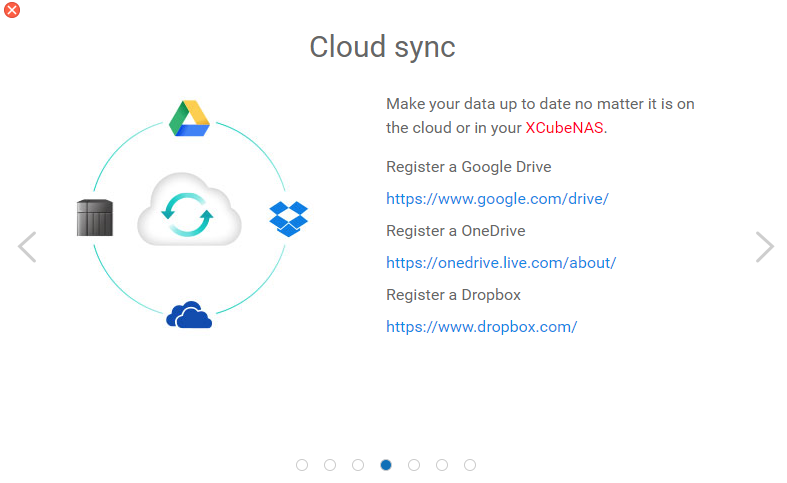
Task: Click the 'Register a Dropbox' text
Action: [453, 295]
